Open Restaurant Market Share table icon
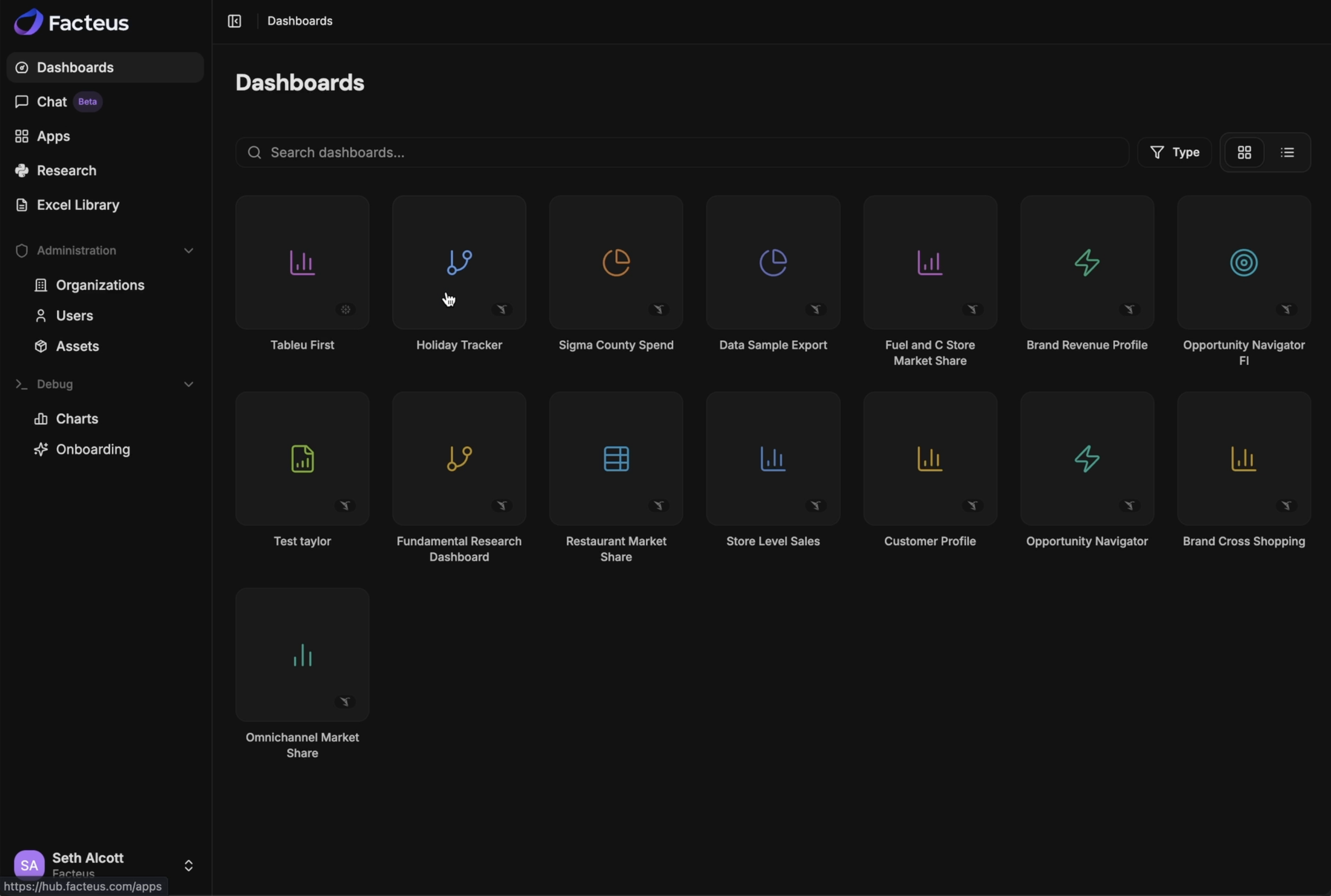The image size is (1331, 896). 616,459
